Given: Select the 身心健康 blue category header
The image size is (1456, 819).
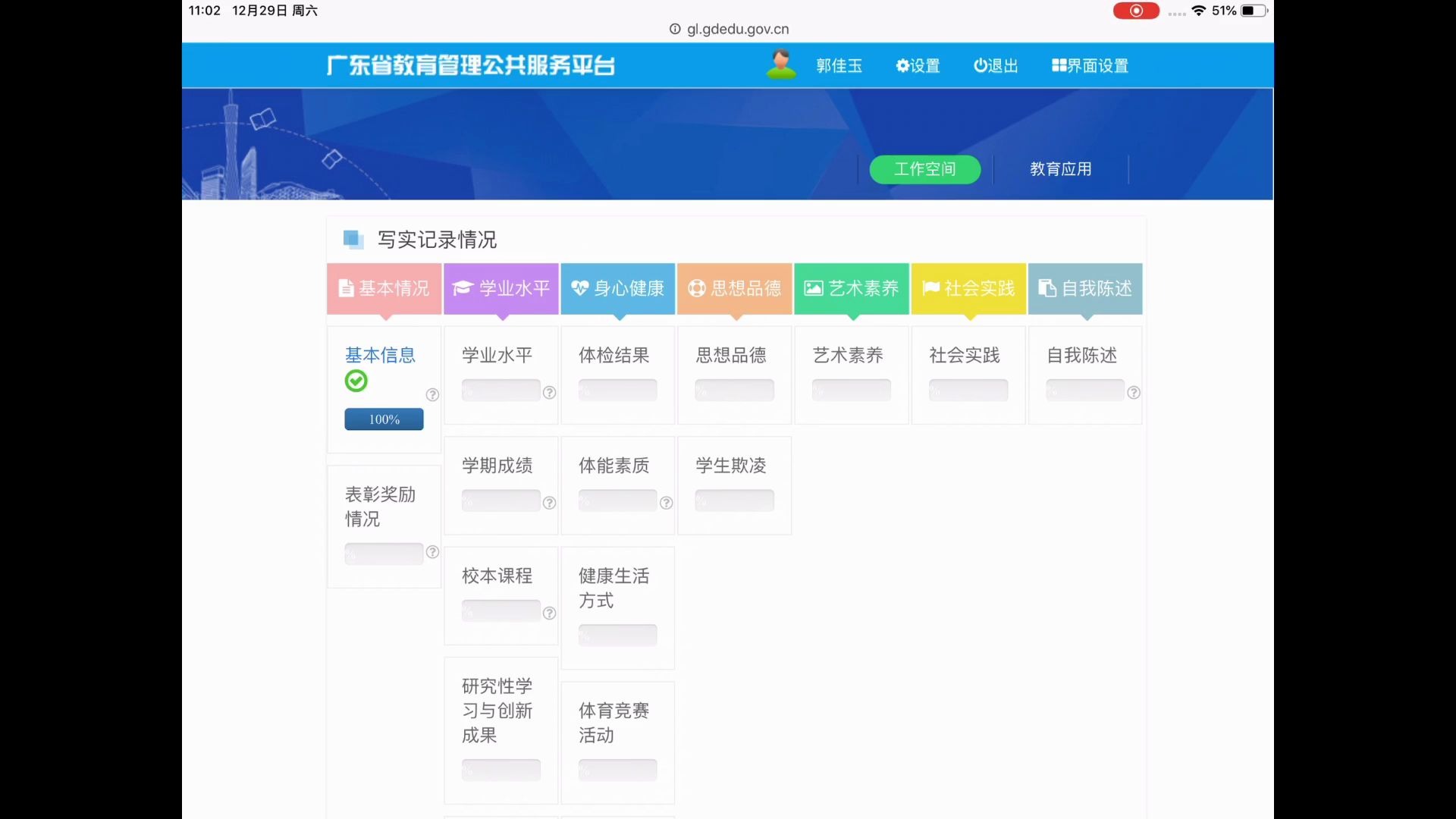Looking at the screenshot, I should [x=618, y=288].
